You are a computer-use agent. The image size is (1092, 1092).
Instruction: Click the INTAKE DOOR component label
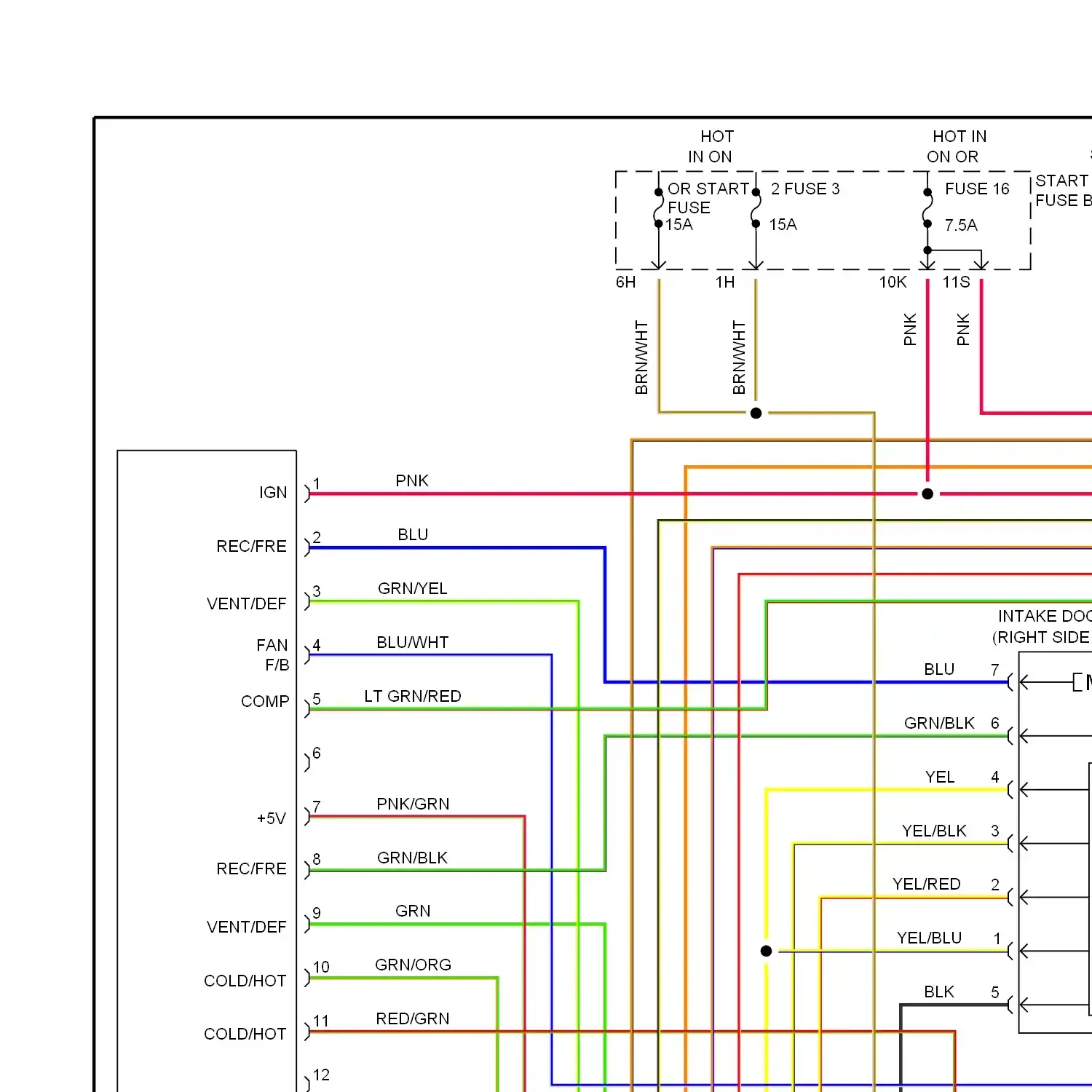[1045, 617]
